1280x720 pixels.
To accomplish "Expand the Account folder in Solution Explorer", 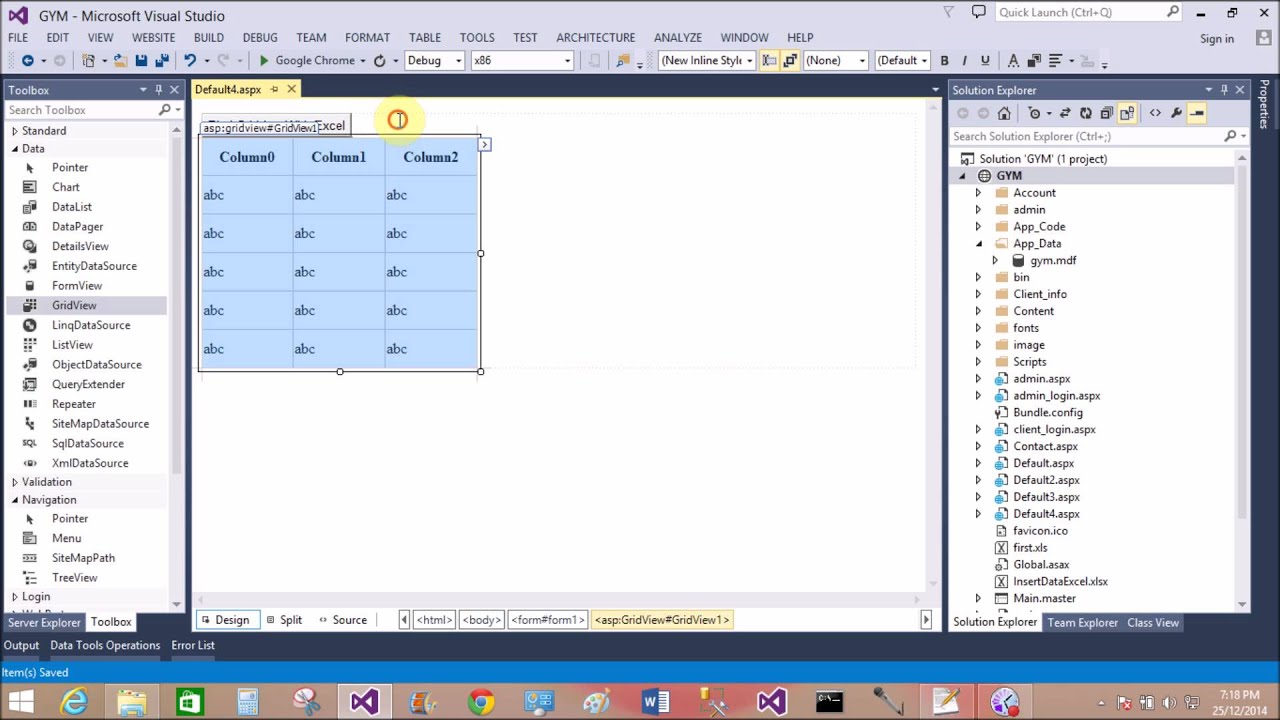I will tap(978, 193).
